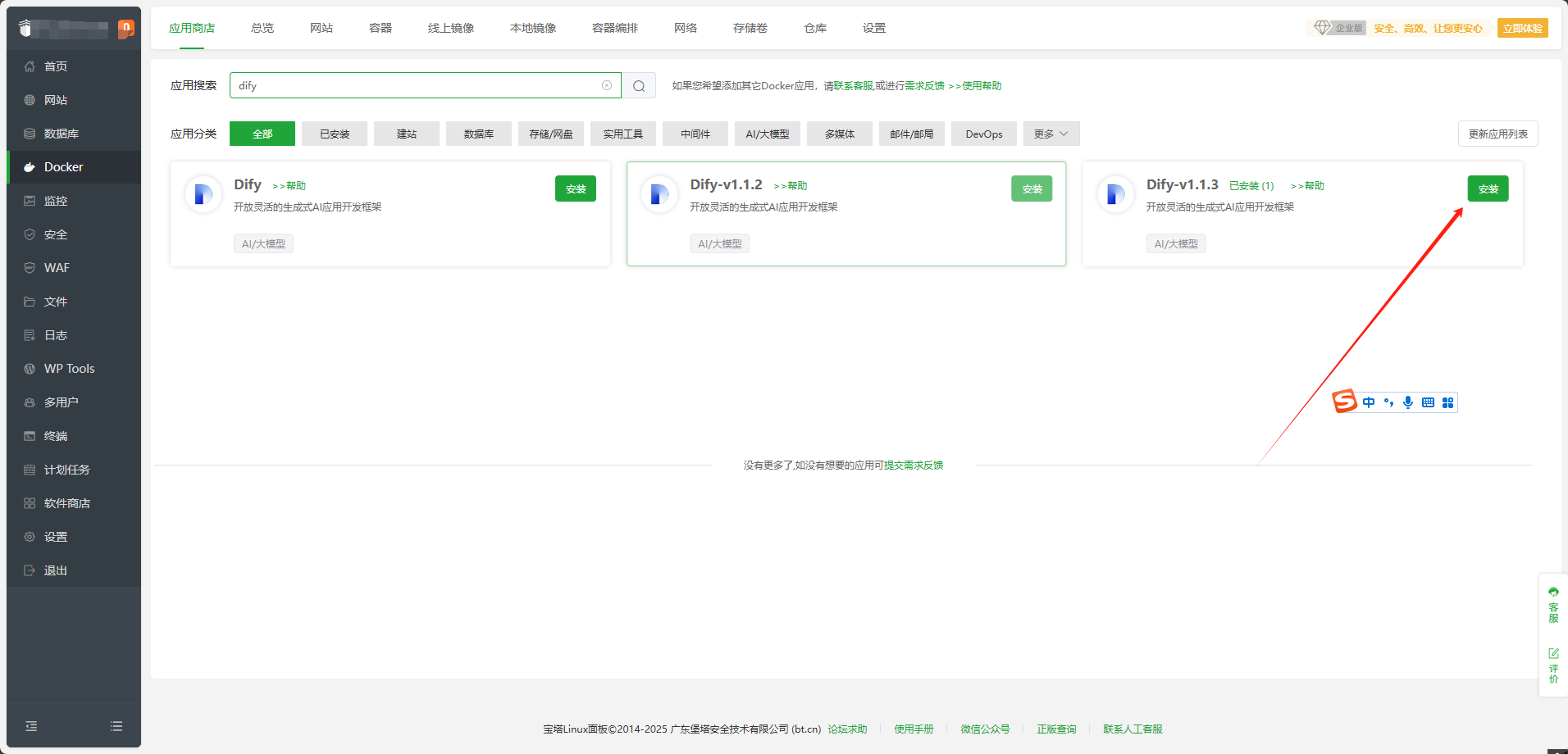Open the 软件商店 grid icon

30,503
